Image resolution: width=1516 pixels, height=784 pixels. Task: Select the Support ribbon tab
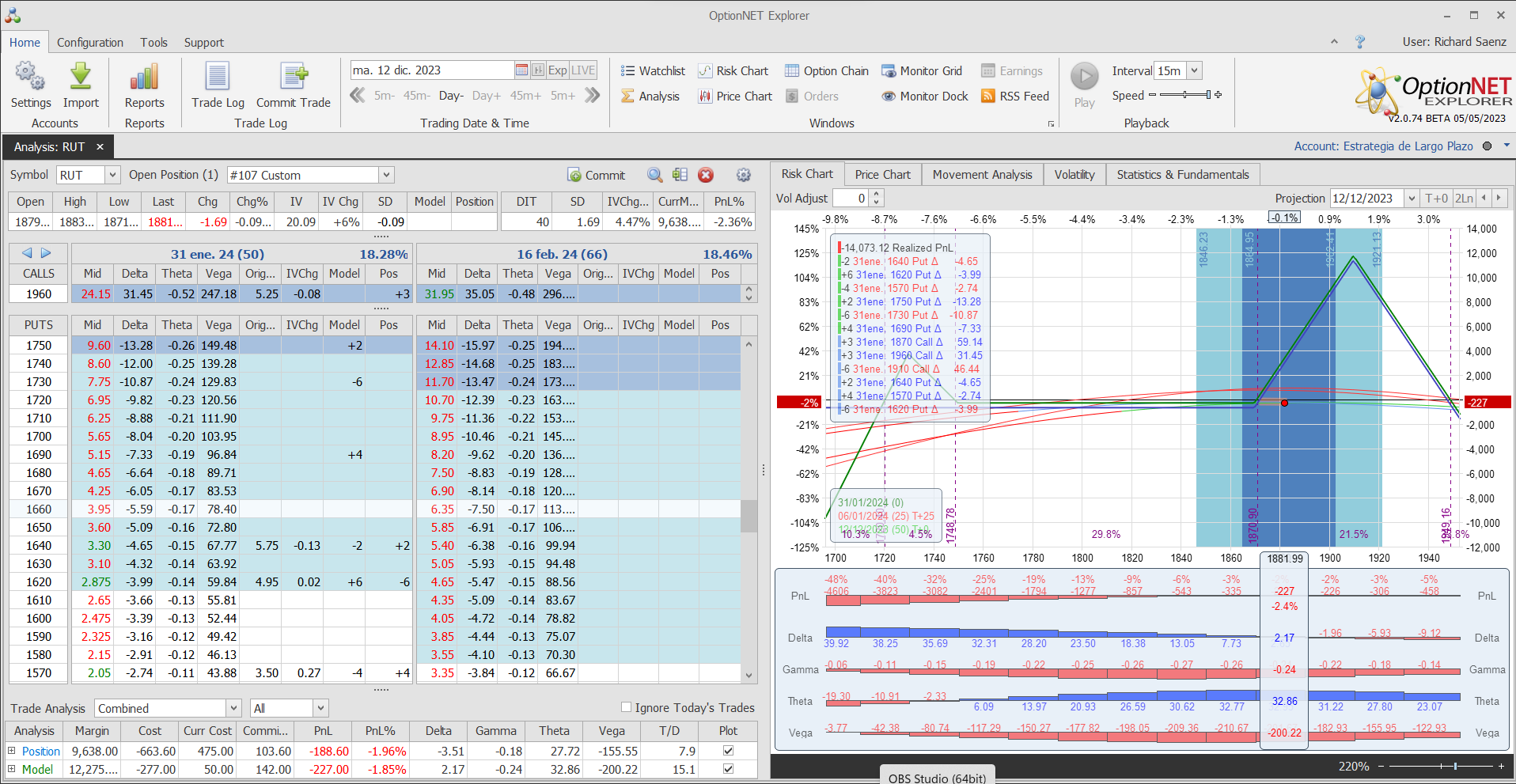pos(204,43)
